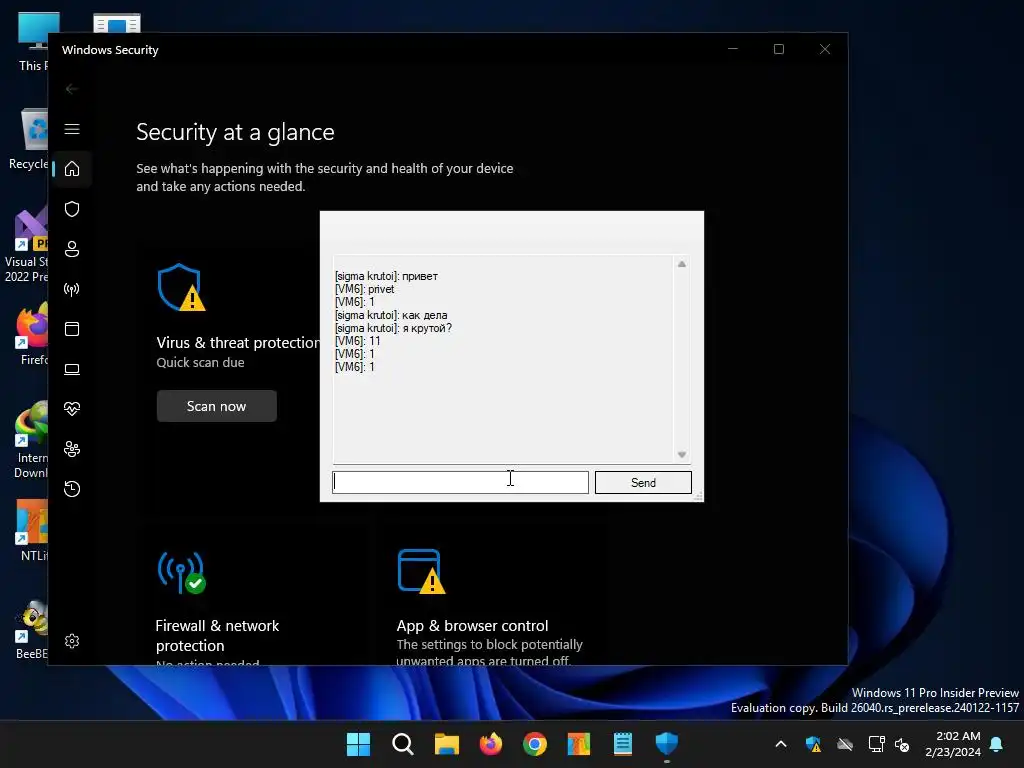The image size is (1024, 768).
Task: Click the App & browser control tile icon
Action: [421, 571]
